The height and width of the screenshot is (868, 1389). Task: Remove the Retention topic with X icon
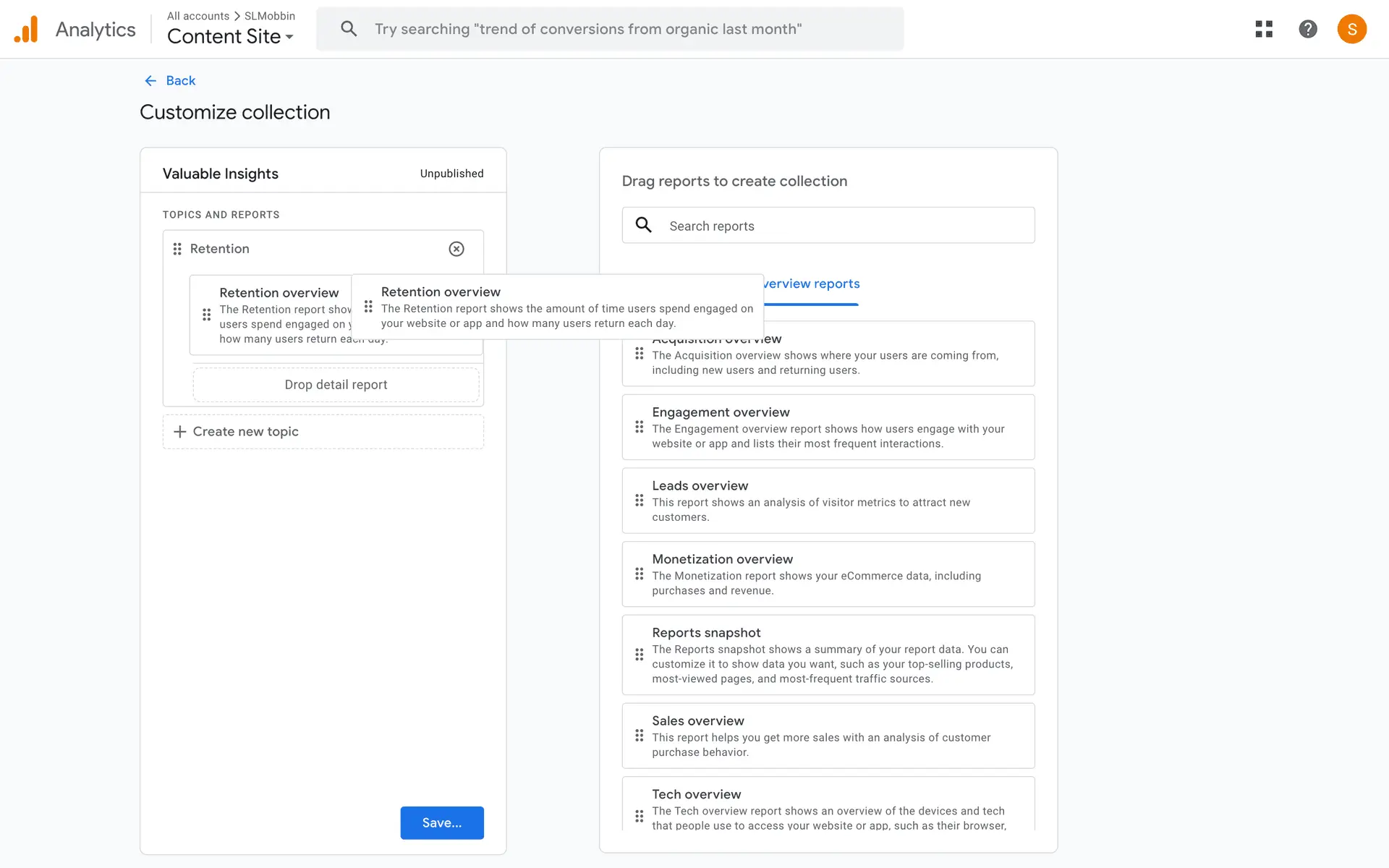[x=456, y=249]
